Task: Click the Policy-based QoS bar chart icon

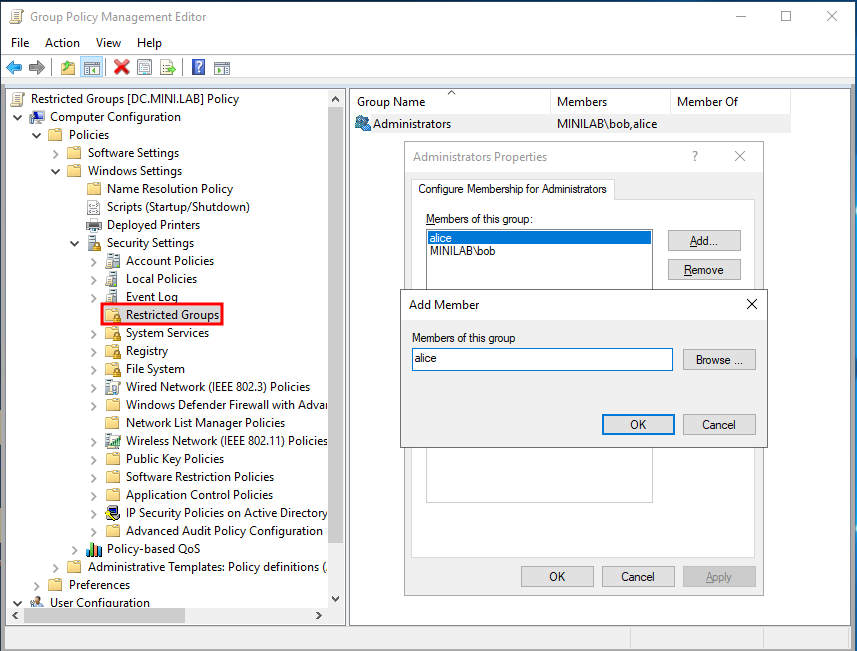Action: pos(94,549)
